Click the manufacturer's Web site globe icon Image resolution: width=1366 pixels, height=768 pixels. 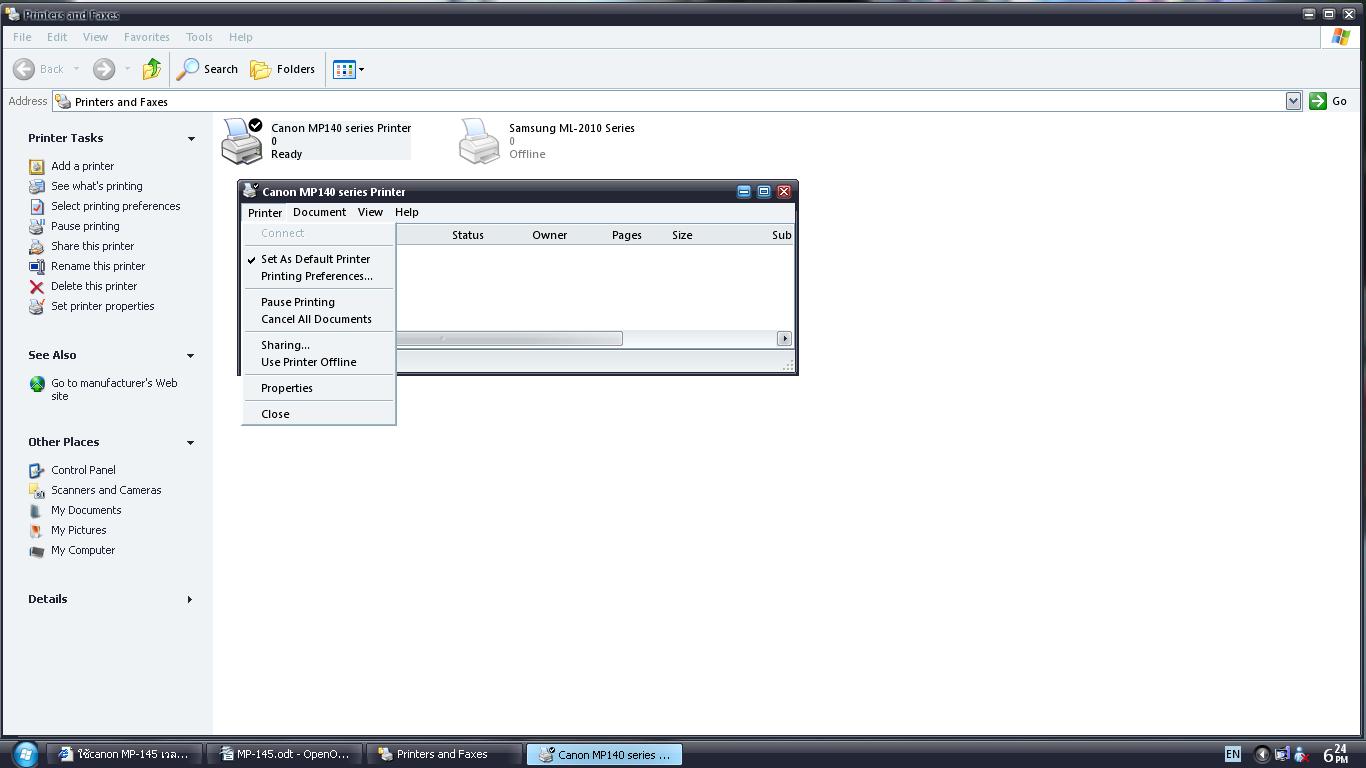pyautogui.click(x=37, y=384)
